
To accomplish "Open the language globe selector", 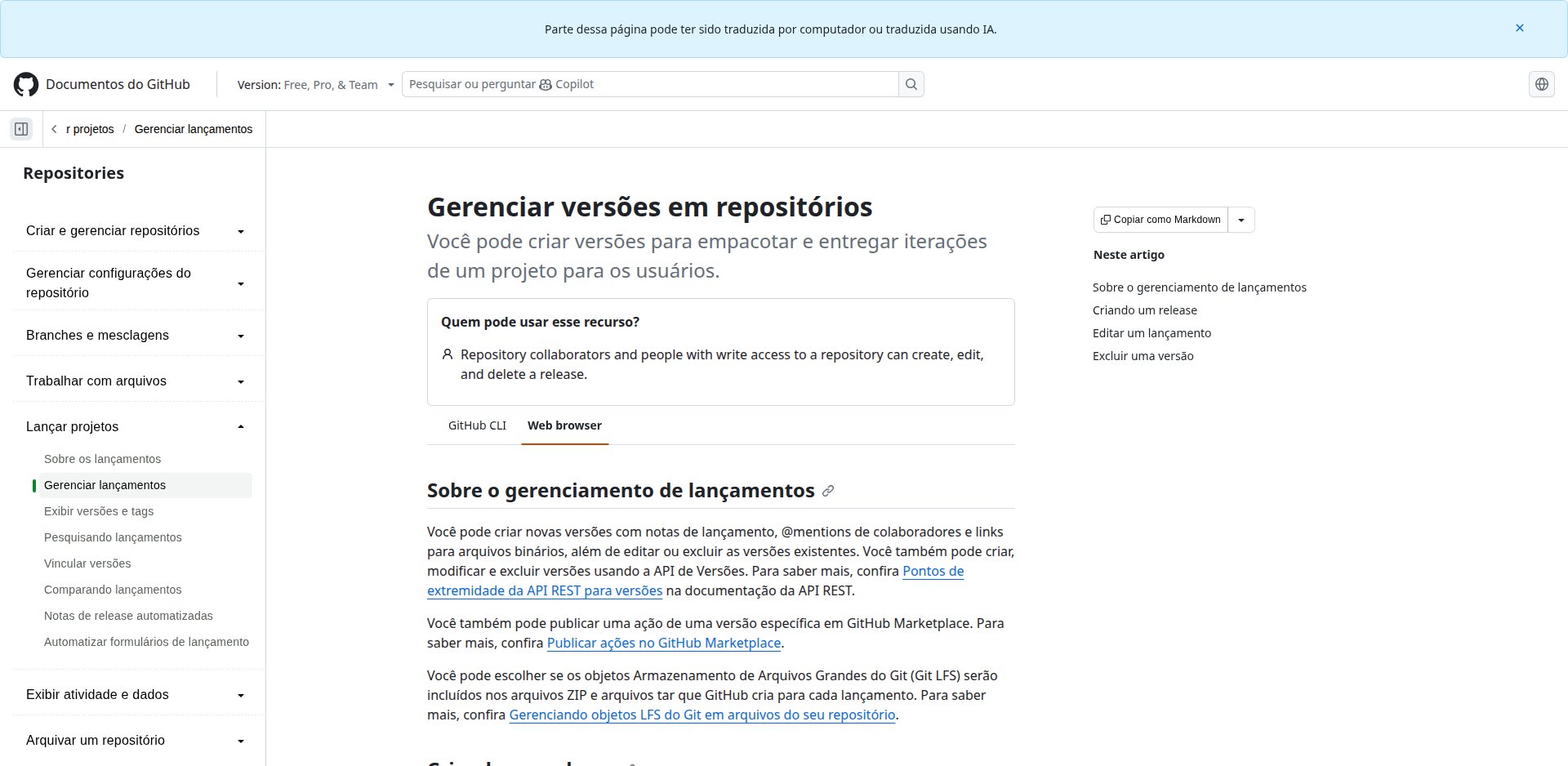I will (1542, 84).
